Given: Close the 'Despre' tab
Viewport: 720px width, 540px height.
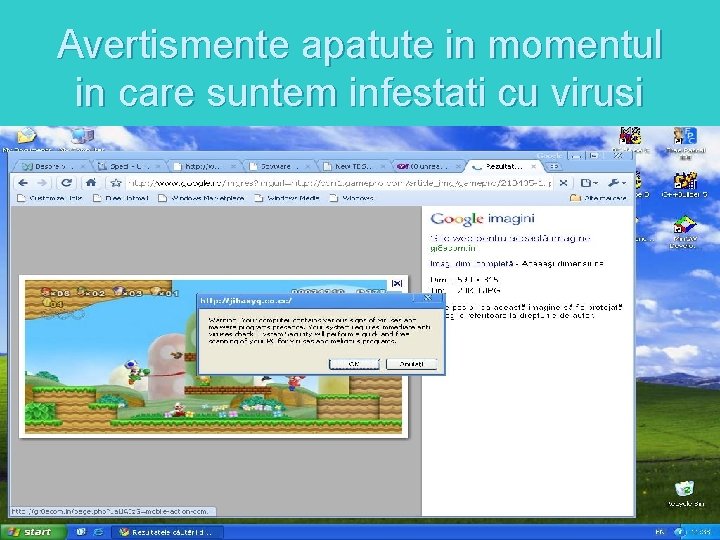Looking at the screenshot, I should (x=83, y=166).
